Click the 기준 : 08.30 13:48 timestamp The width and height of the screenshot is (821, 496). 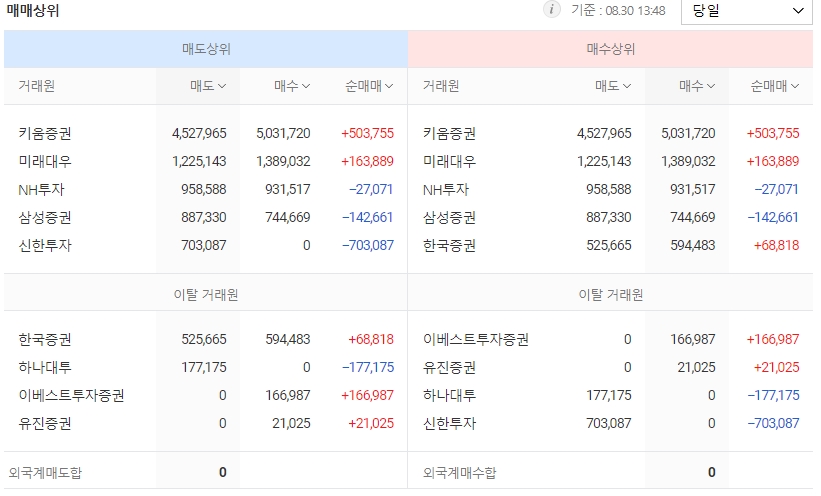(618, 10)
